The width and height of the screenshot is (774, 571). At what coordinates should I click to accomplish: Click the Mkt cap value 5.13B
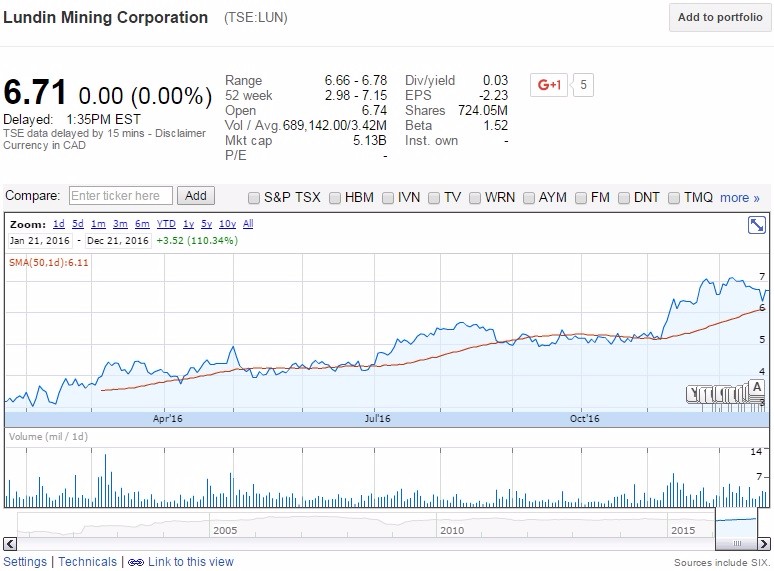369,141
